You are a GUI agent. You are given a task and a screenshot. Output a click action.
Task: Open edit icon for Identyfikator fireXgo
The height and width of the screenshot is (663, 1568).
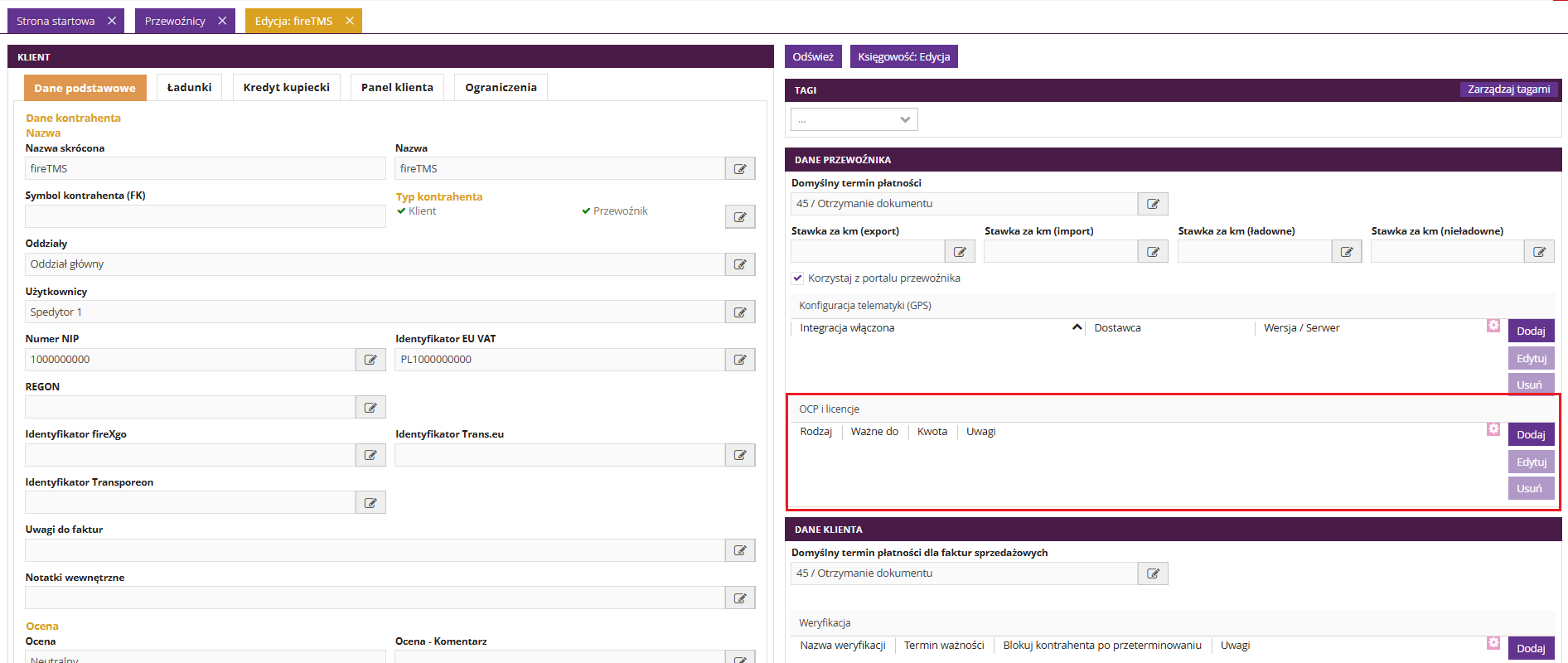point(370,455)
